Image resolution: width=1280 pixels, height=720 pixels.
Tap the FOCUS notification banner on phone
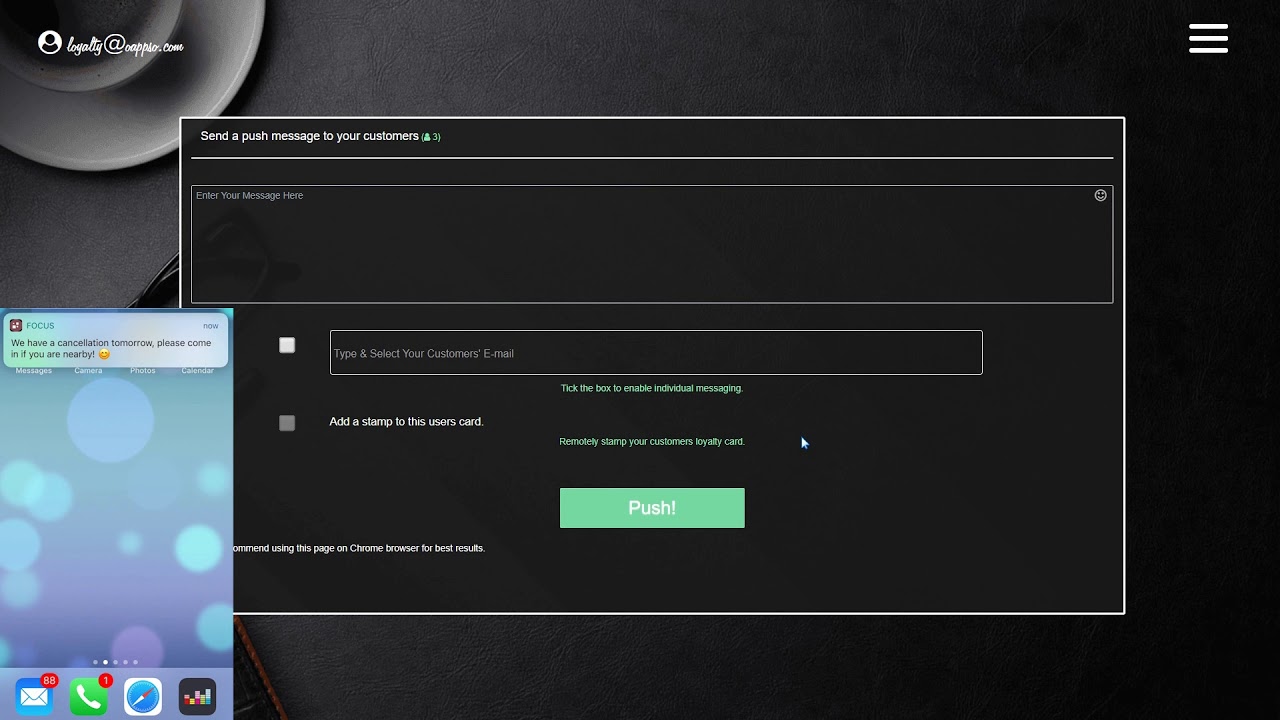click(115, 341)
